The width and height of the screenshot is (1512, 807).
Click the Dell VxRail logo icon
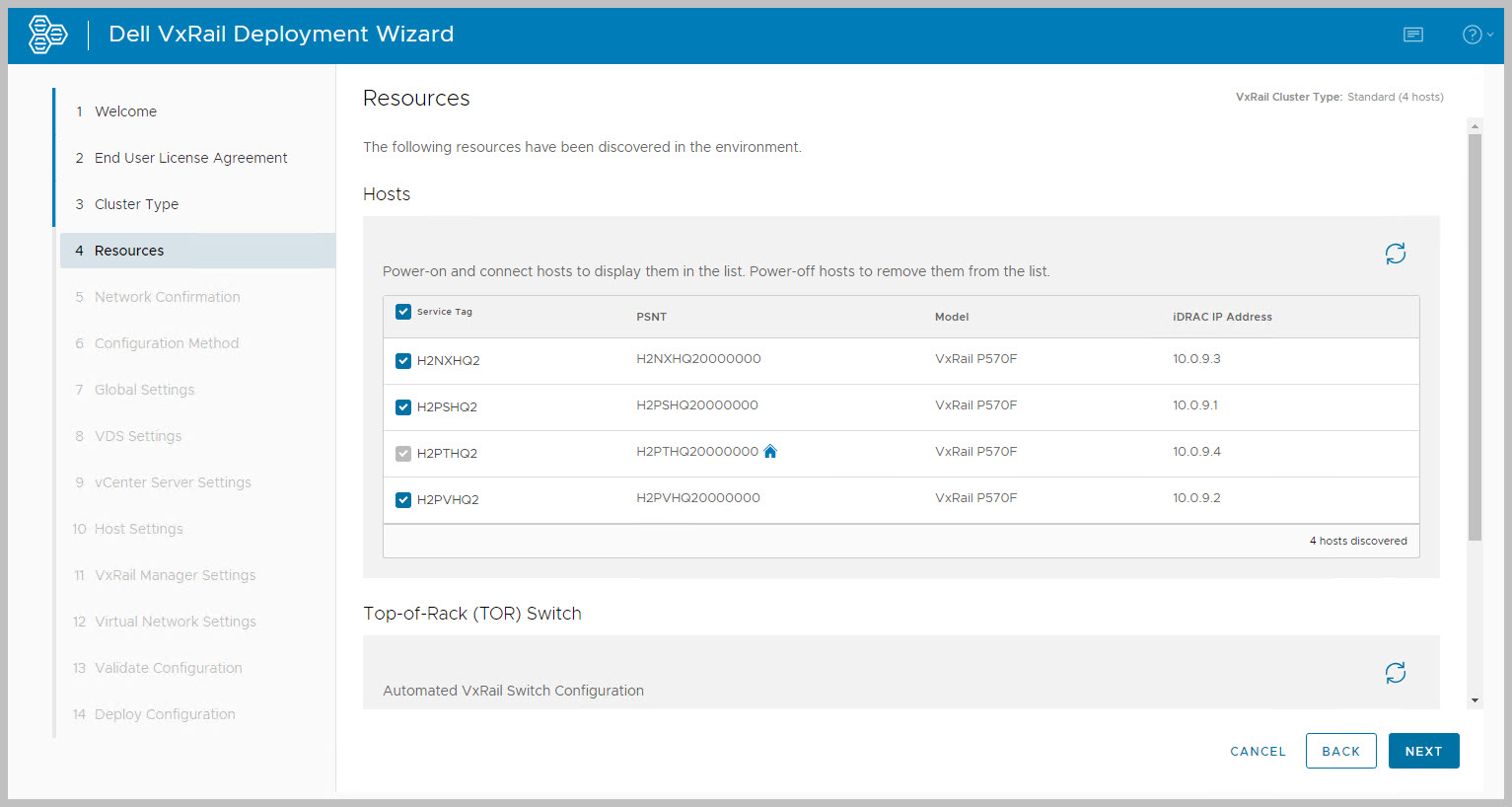(x=47, y=35)
